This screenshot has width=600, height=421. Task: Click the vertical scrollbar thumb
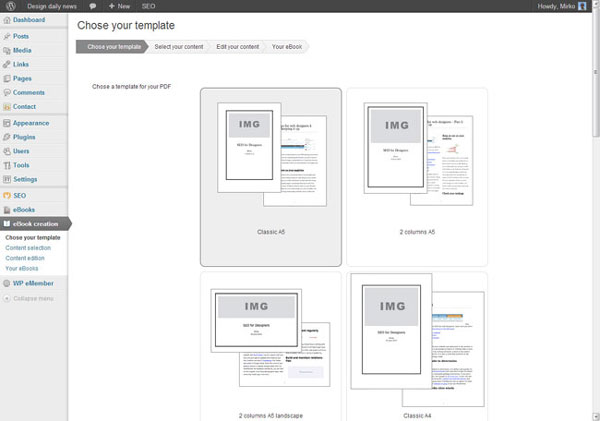point(596,73)
